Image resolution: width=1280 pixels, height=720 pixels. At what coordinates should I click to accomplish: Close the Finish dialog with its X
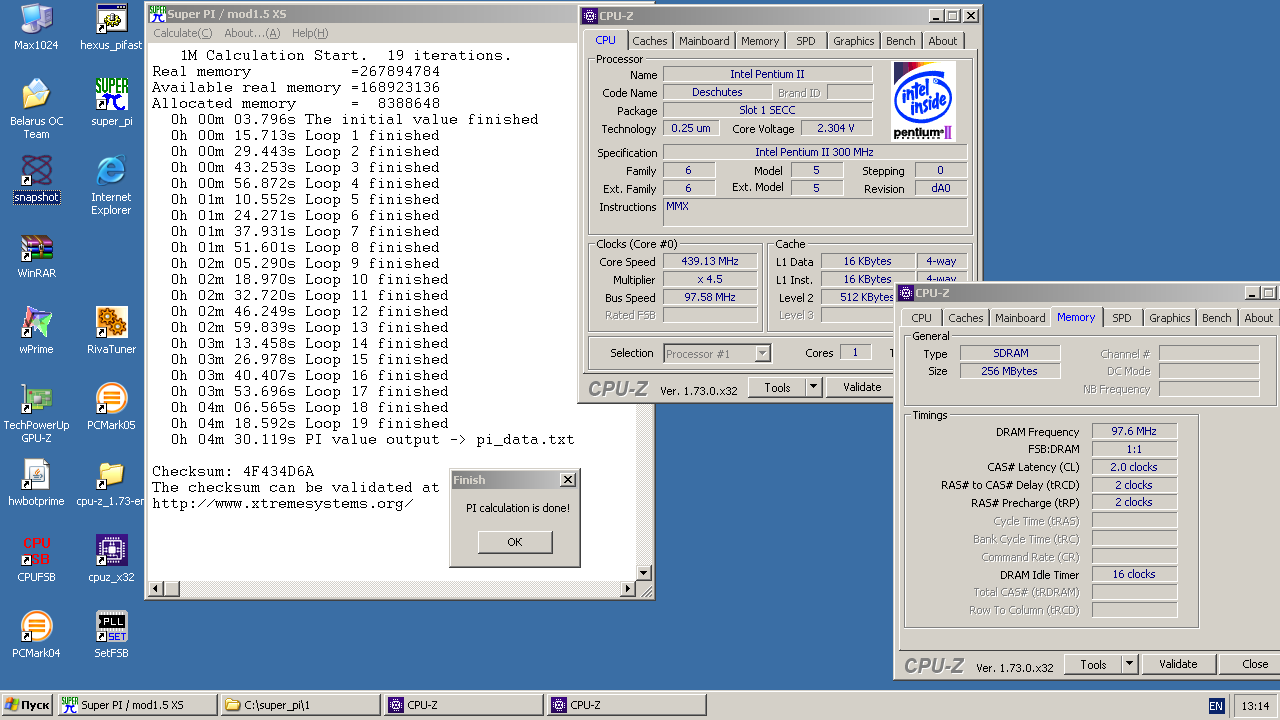pos(567,480)
